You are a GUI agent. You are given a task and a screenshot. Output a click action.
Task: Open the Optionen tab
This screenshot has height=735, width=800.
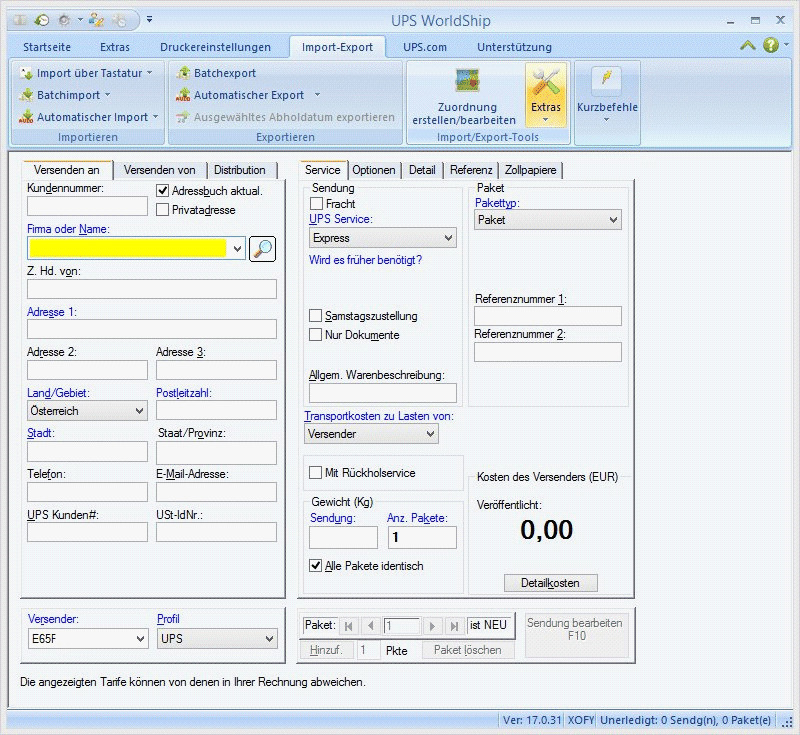click(x=373, y=170)
